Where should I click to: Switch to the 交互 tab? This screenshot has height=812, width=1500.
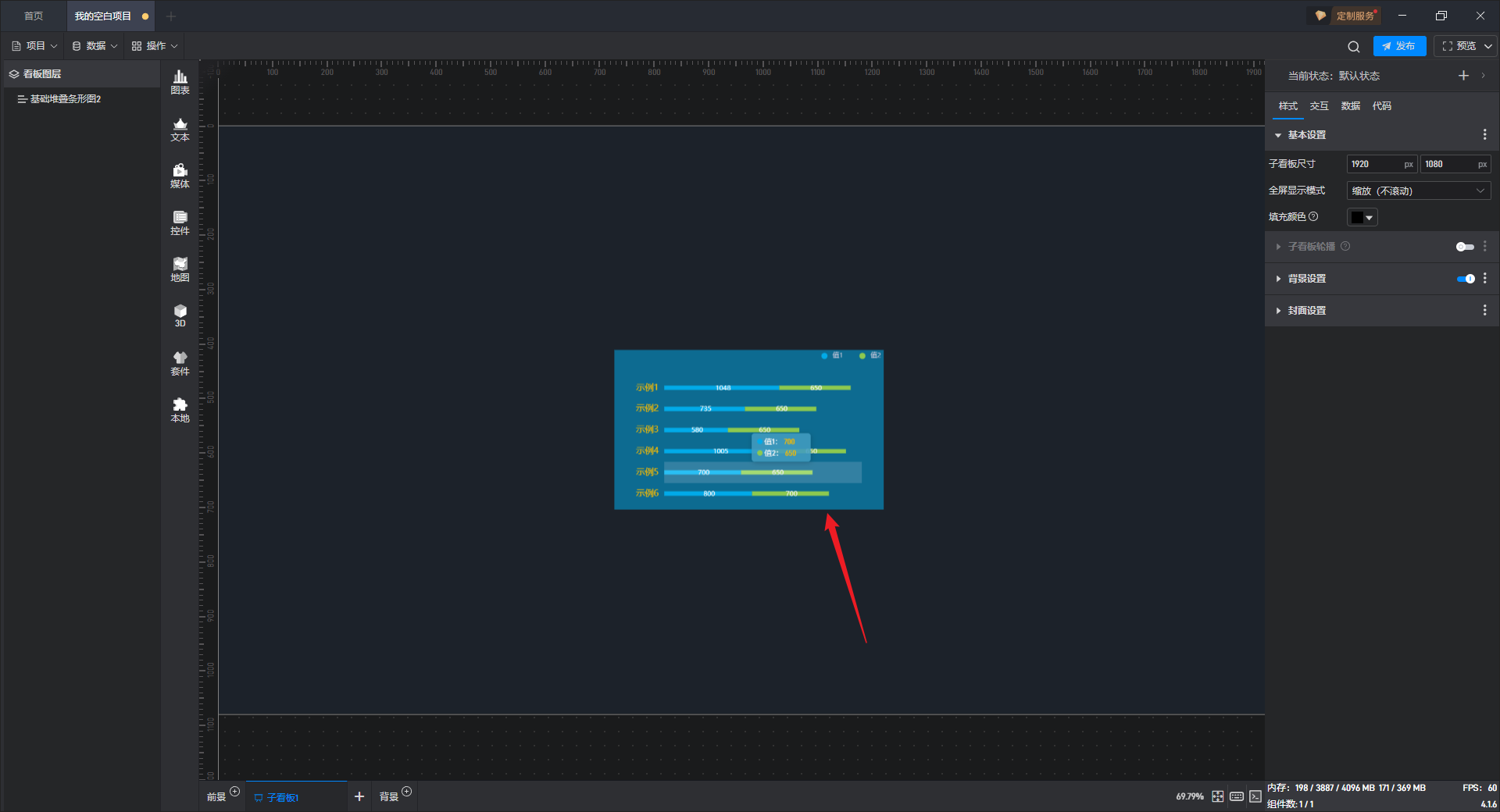pyautogui.click(x=1319, y=106)
